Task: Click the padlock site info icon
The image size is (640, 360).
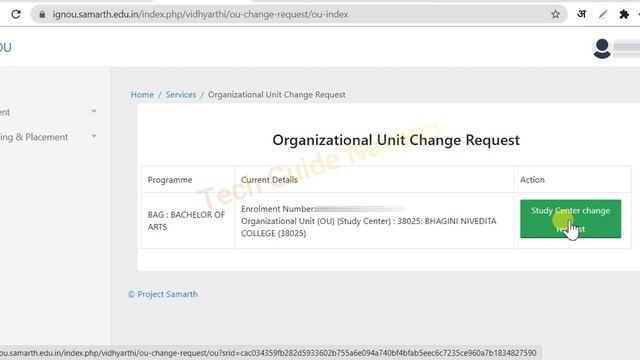Action: coord(42,14)
